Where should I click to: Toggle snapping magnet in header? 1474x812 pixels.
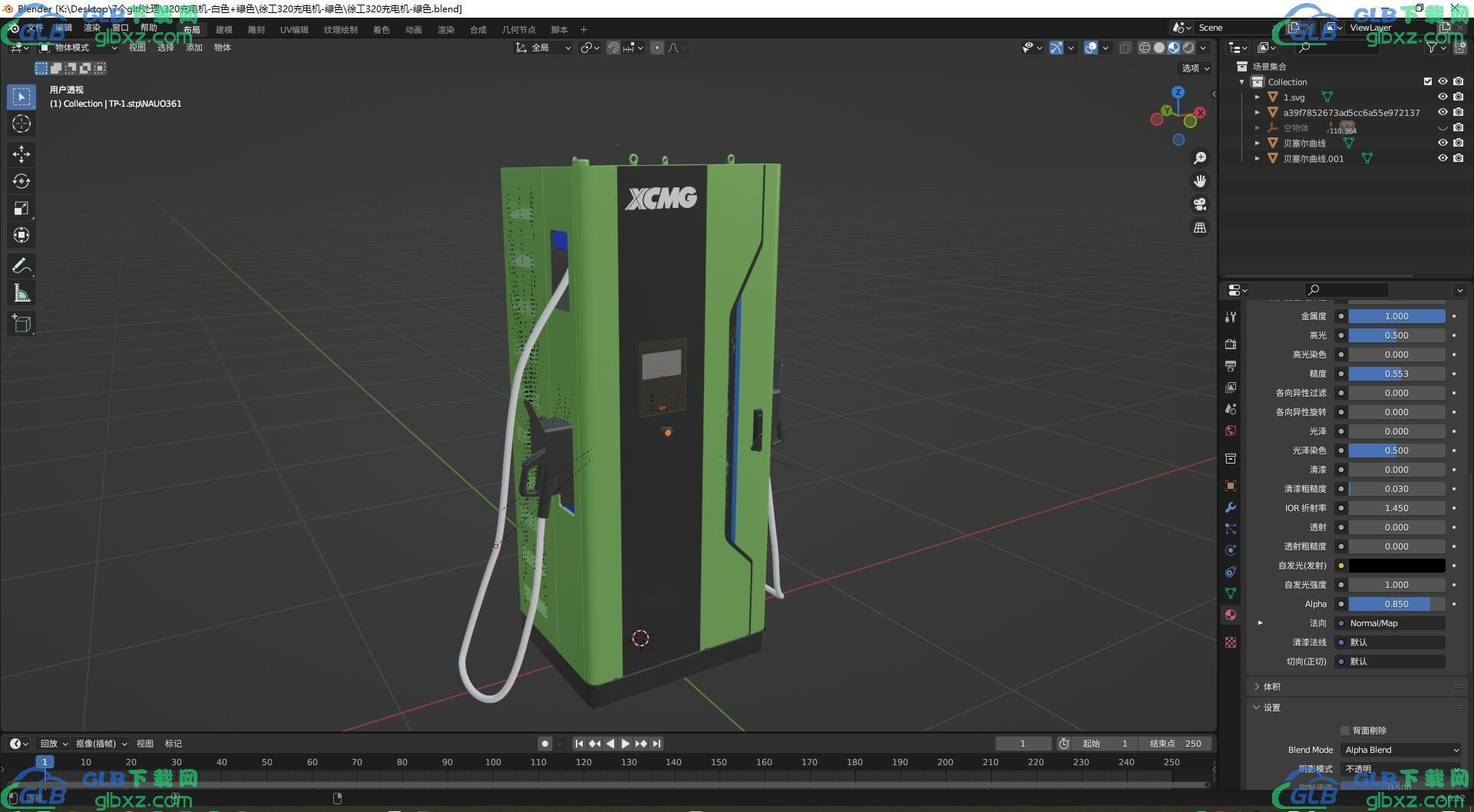click(x=613, y=48)
